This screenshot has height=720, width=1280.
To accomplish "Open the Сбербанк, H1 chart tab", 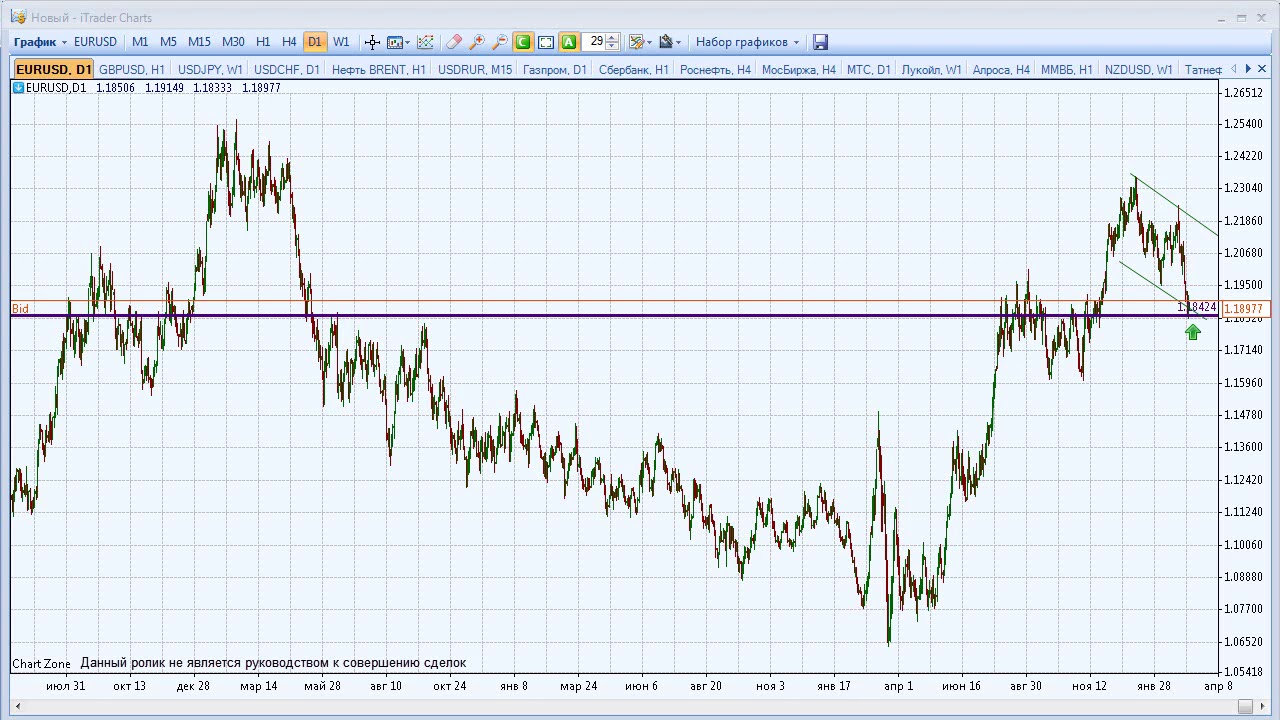I will tap(633, 70).
